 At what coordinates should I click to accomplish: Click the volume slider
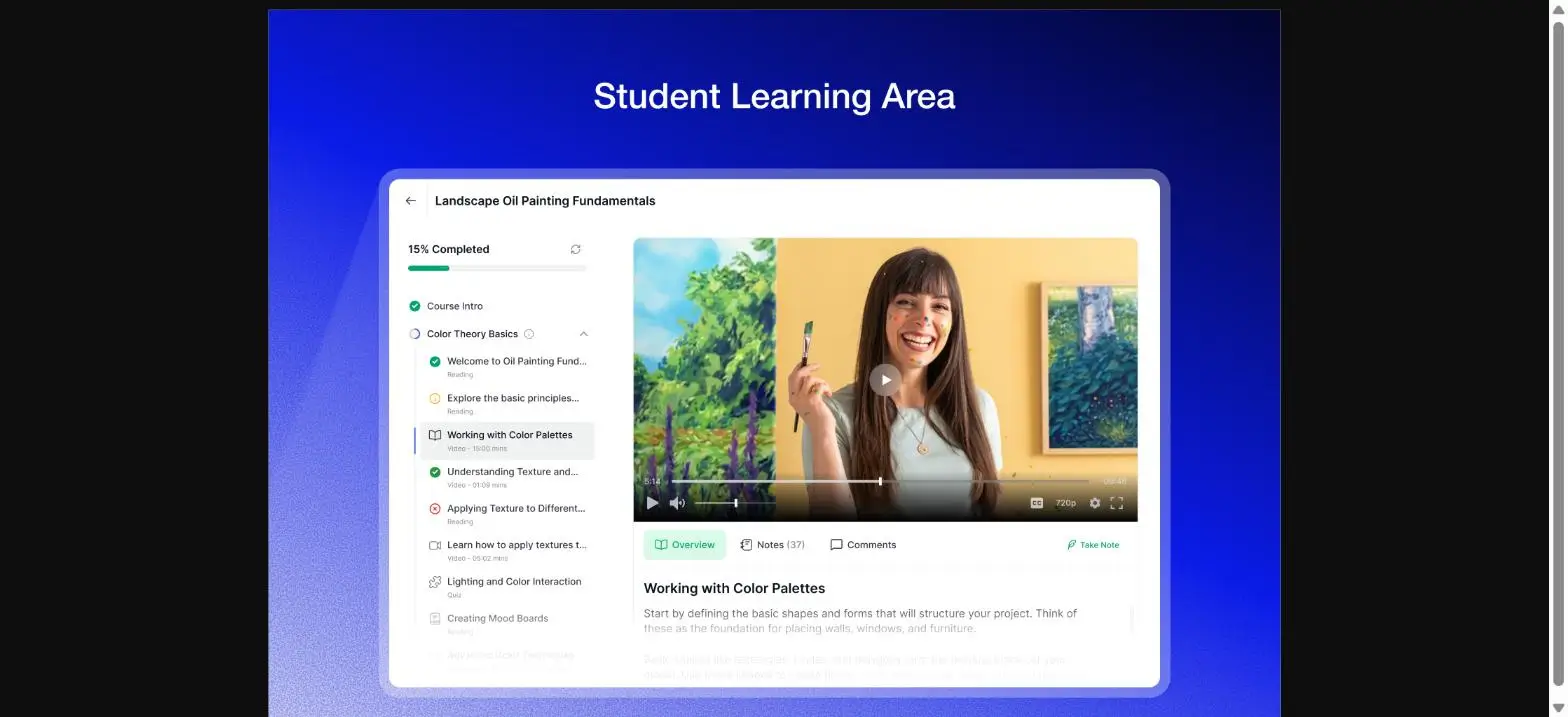tap(734, 503)
